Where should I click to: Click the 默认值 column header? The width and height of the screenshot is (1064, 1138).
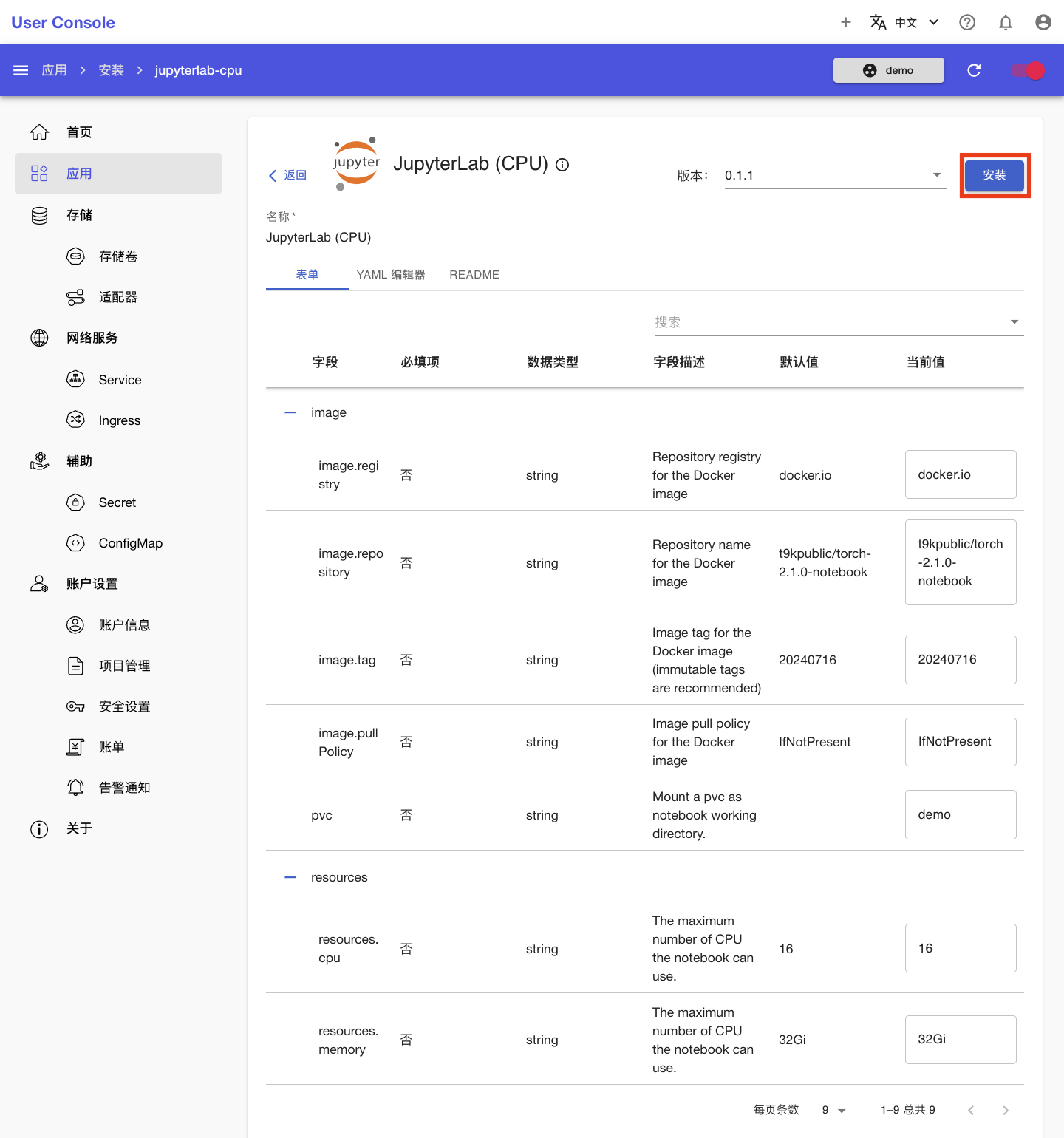point(799,362)
